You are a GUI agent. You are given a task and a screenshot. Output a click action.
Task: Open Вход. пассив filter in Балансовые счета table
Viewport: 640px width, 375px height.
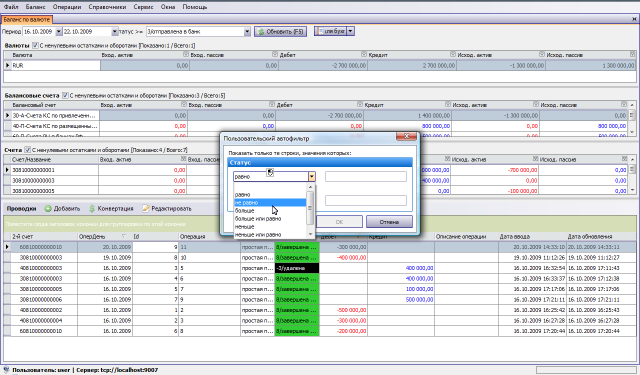tap(272, 104)
